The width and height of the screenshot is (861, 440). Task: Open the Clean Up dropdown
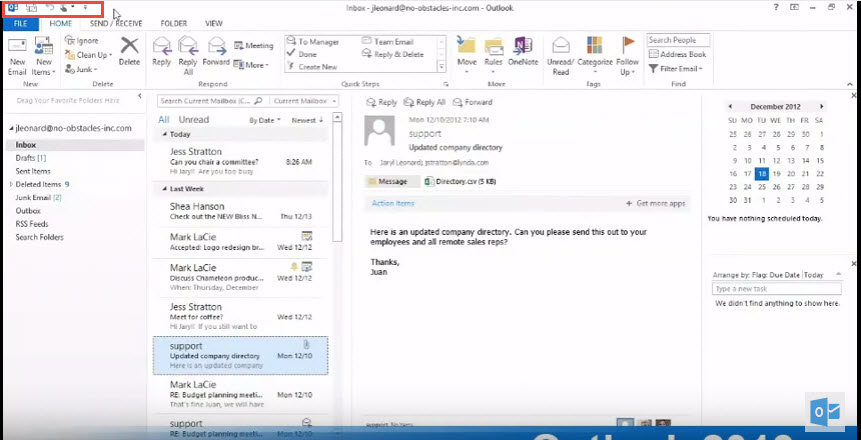89,55
